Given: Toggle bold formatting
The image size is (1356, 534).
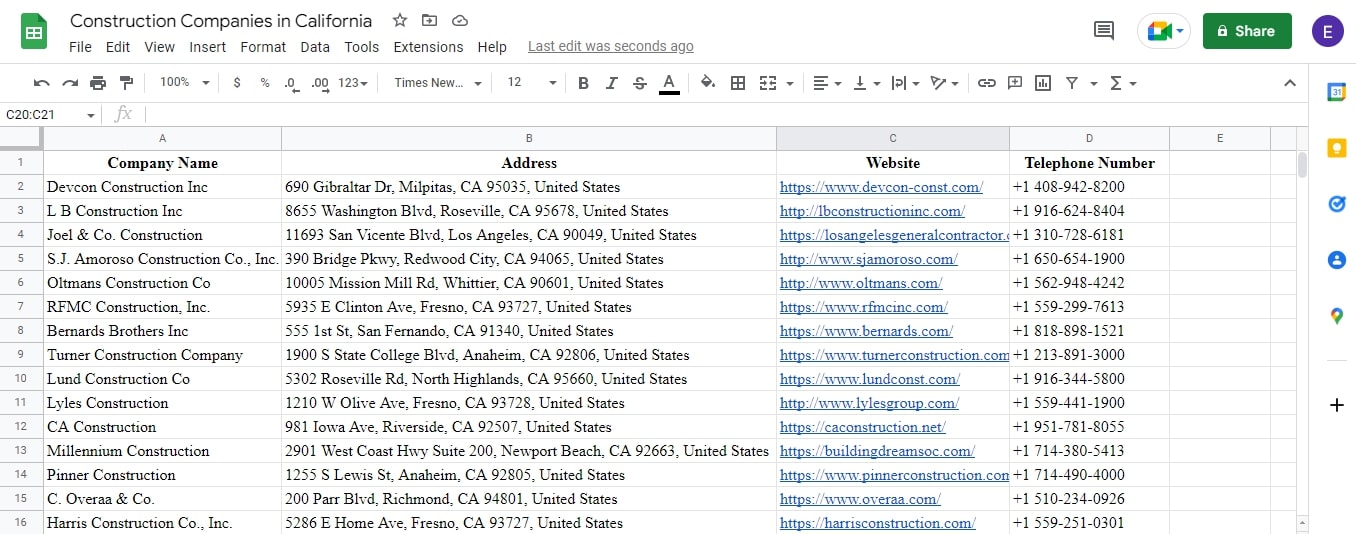Looking at the screenshot, I should 583,83.
